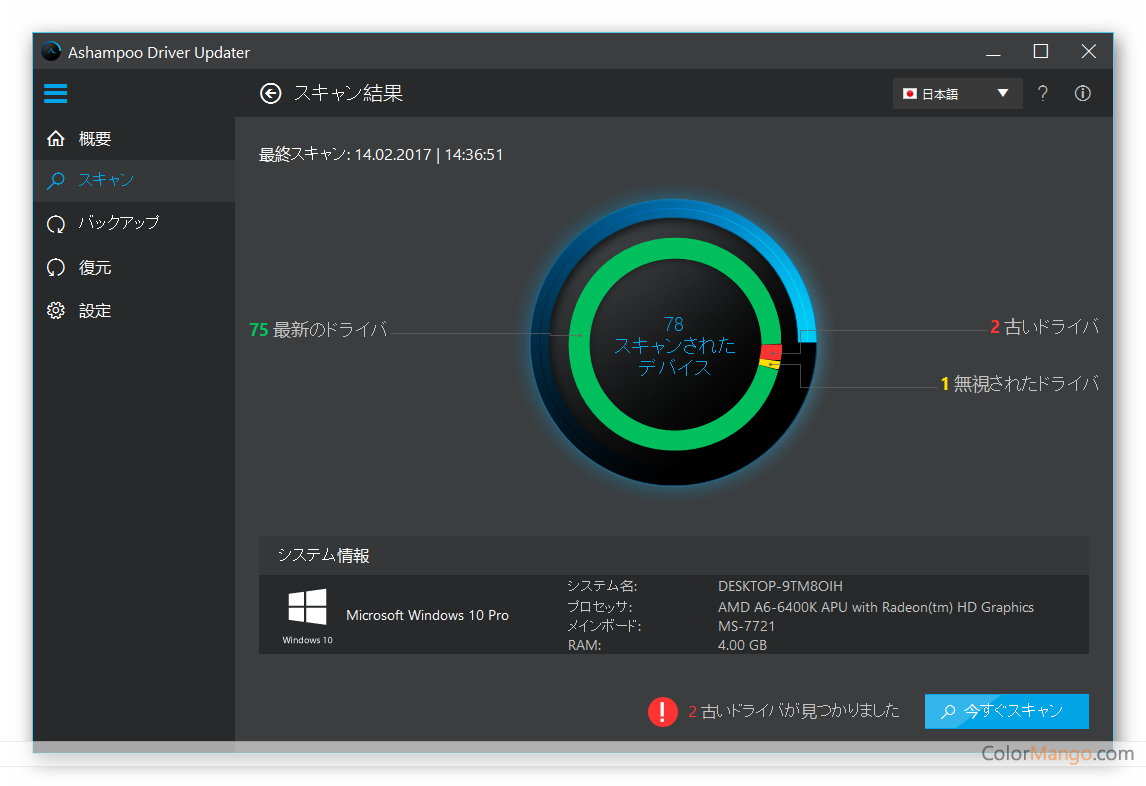Click the red exclamation warning icon

[662, 711]
